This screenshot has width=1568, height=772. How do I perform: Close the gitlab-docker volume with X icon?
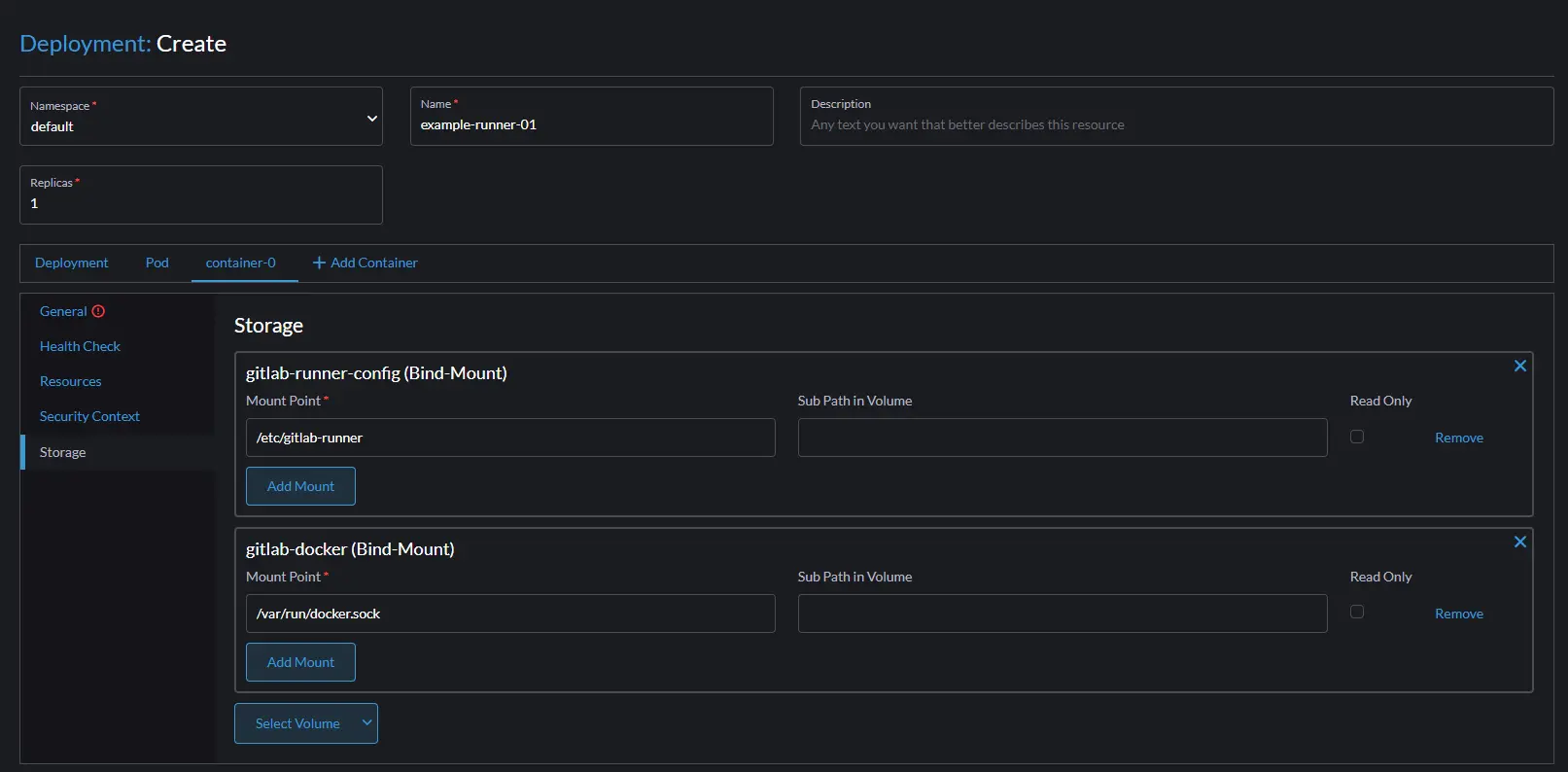tap(1520, 542)
